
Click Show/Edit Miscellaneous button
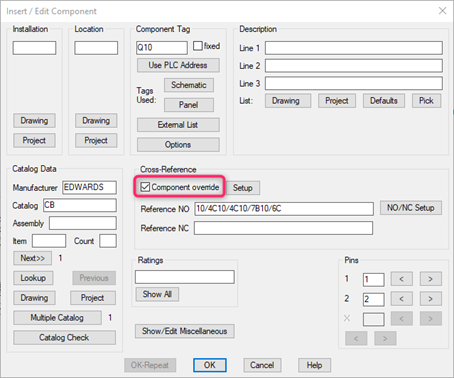point(185,331)
